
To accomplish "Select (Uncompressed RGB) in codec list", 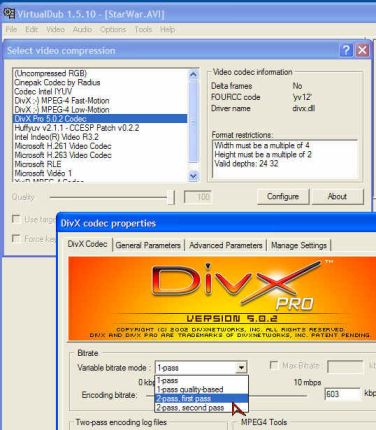I will [100, 73].
